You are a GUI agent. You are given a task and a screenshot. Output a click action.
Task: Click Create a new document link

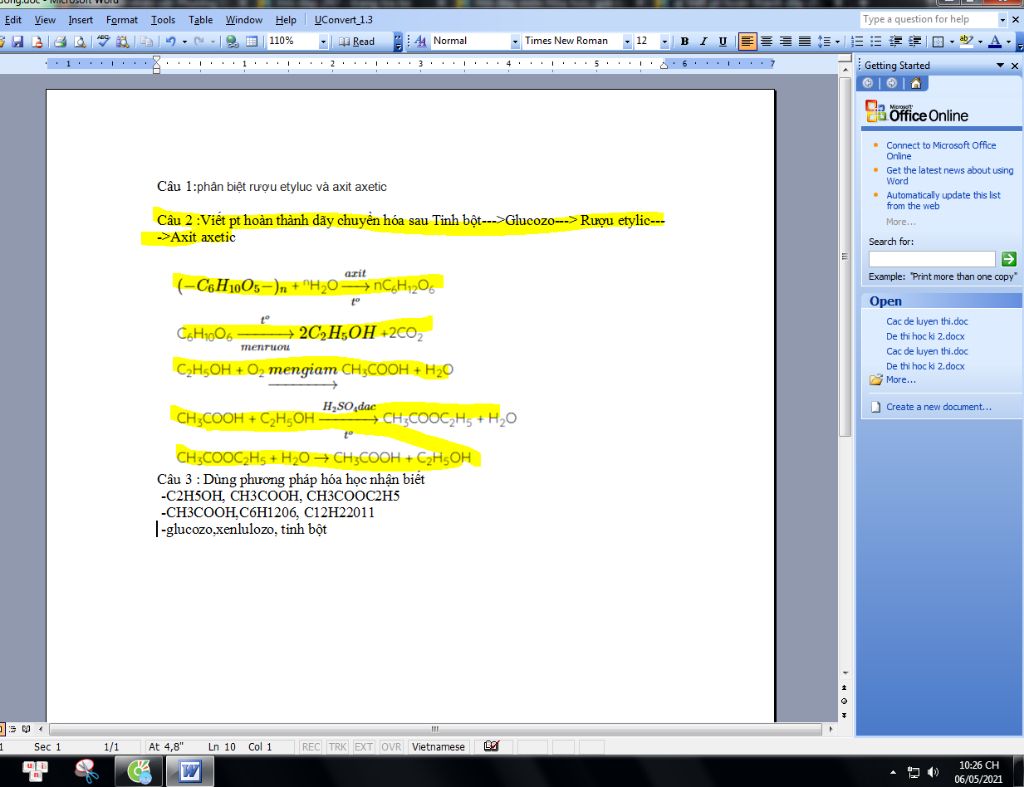(938, 407)
